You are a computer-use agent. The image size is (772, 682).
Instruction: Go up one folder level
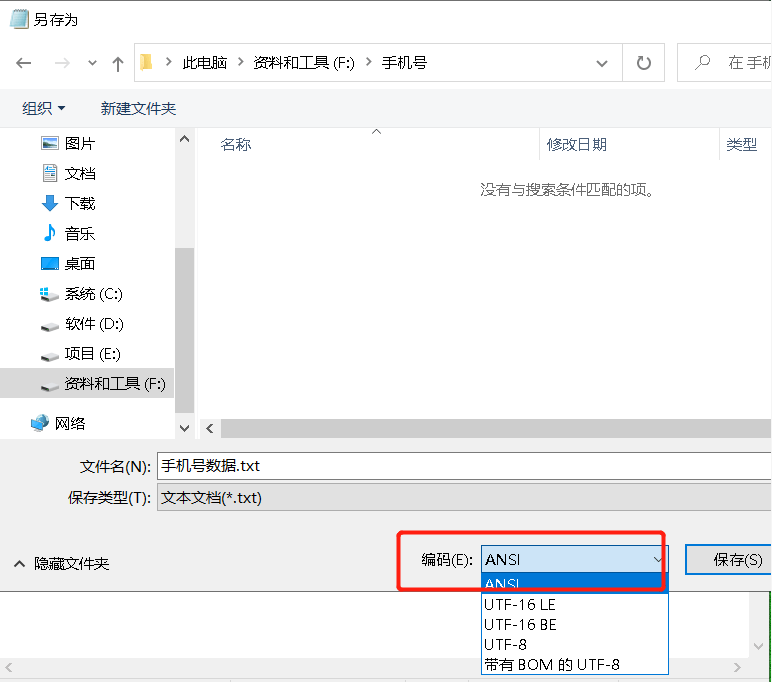click(x=118, y=64)
